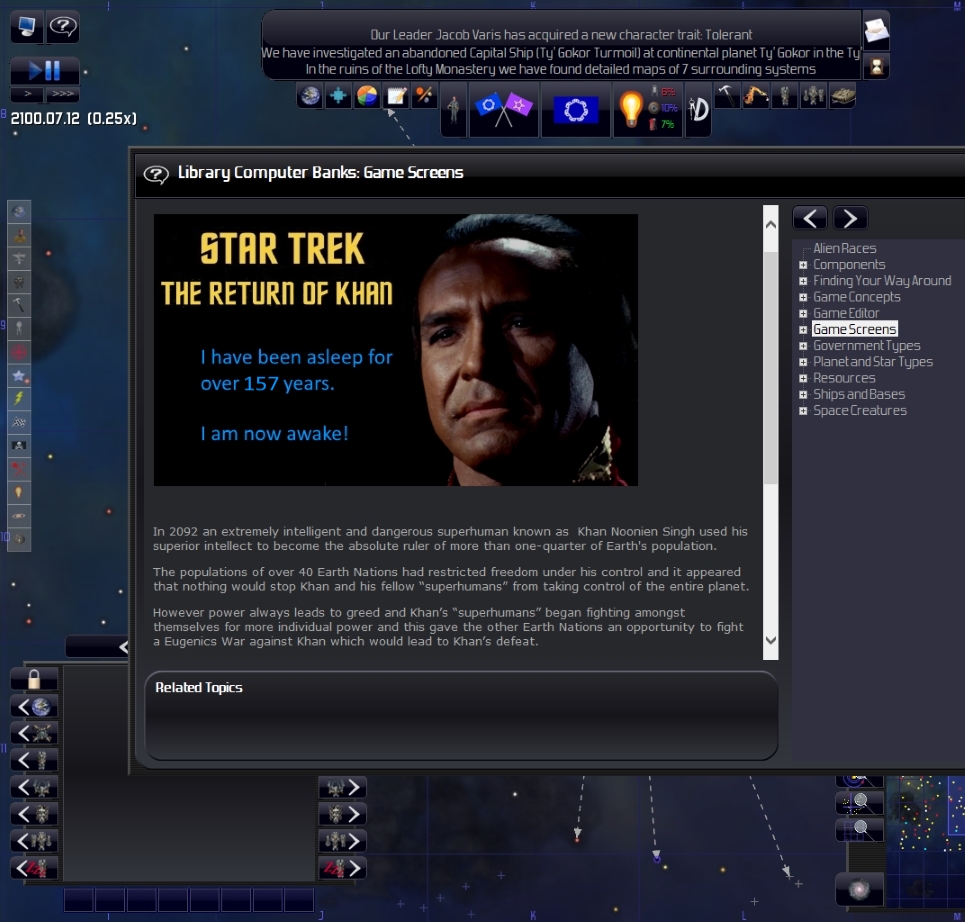
Task: Open colonies globe icon in left sidebar
Action: click(x=19, y=212)
